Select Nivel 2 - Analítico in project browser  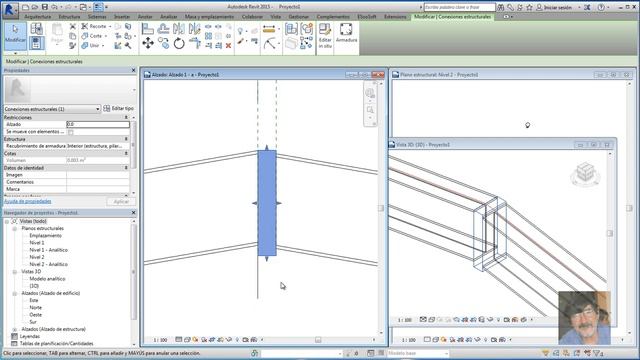49,264
